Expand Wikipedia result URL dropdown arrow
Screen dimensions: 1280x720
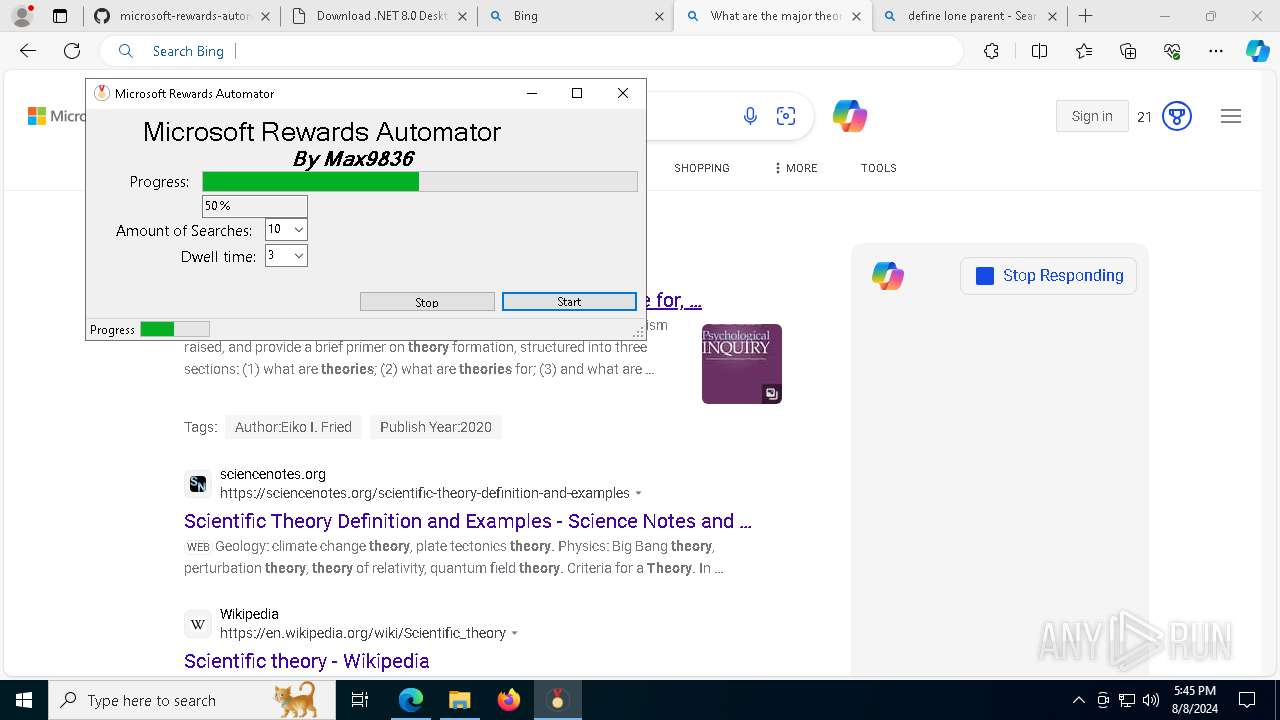pyautogui.click(x=515, y=633)
